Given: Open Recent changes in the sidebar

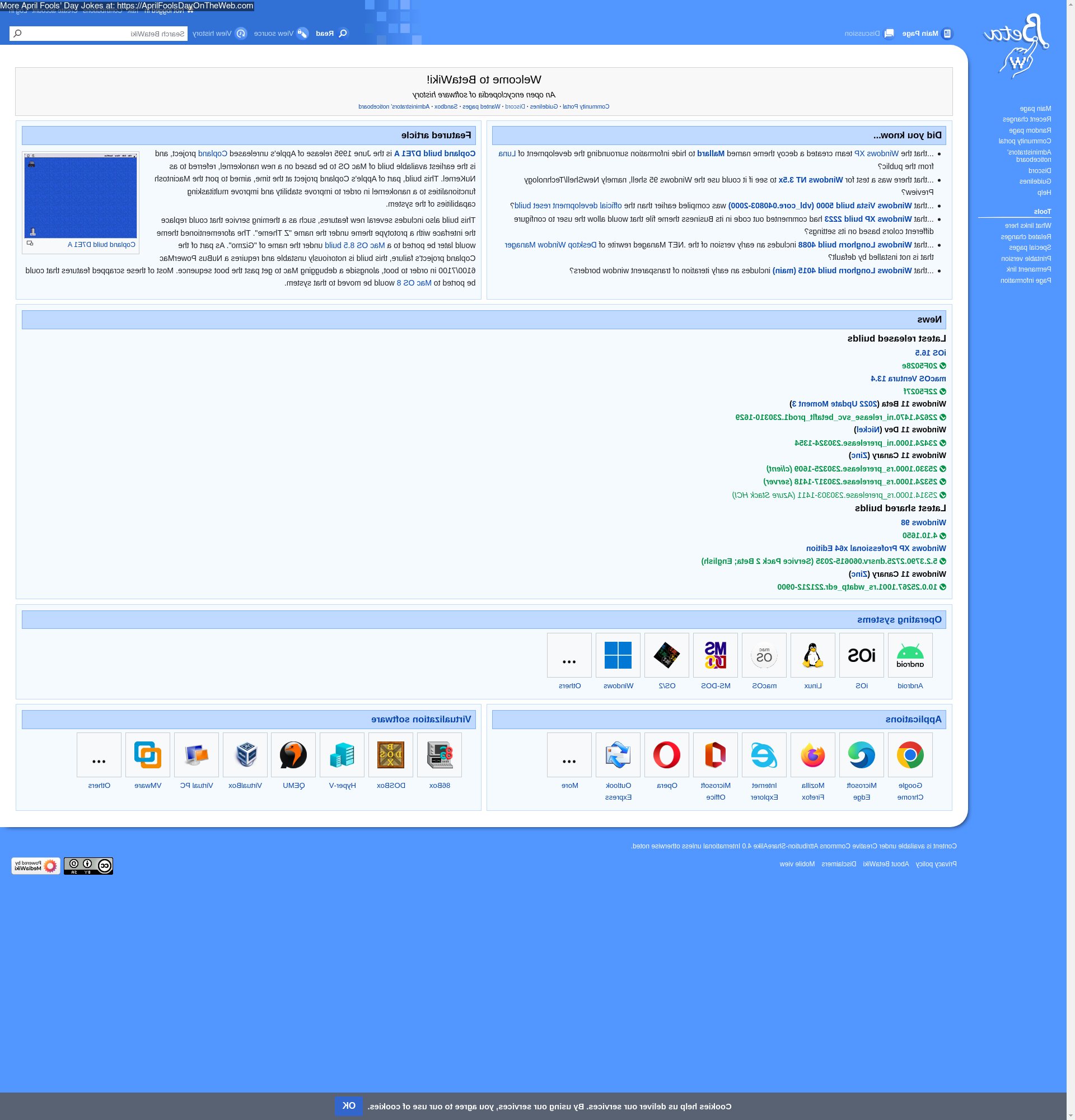Looking at the screenshot, I should coord(1026,119).
